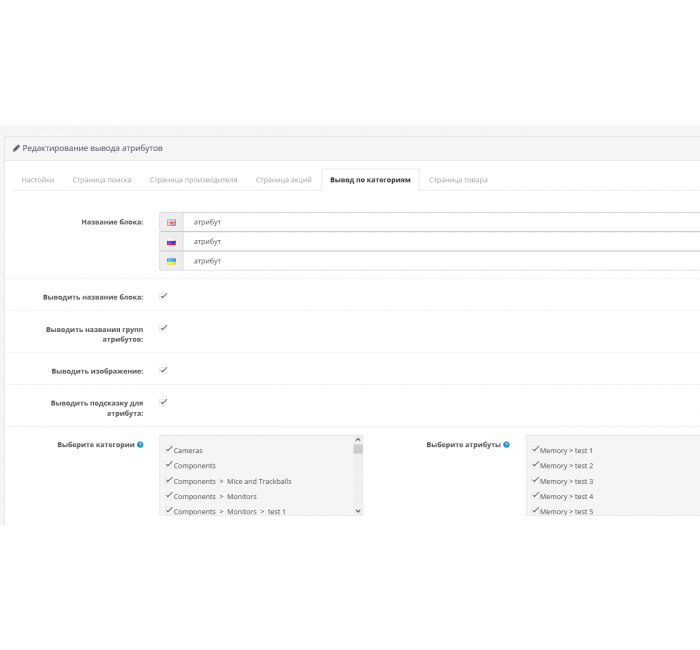This screenshot has height=650, width=700.
Task: Click help icon next to Выберите категории
Action: click(140, 445)
